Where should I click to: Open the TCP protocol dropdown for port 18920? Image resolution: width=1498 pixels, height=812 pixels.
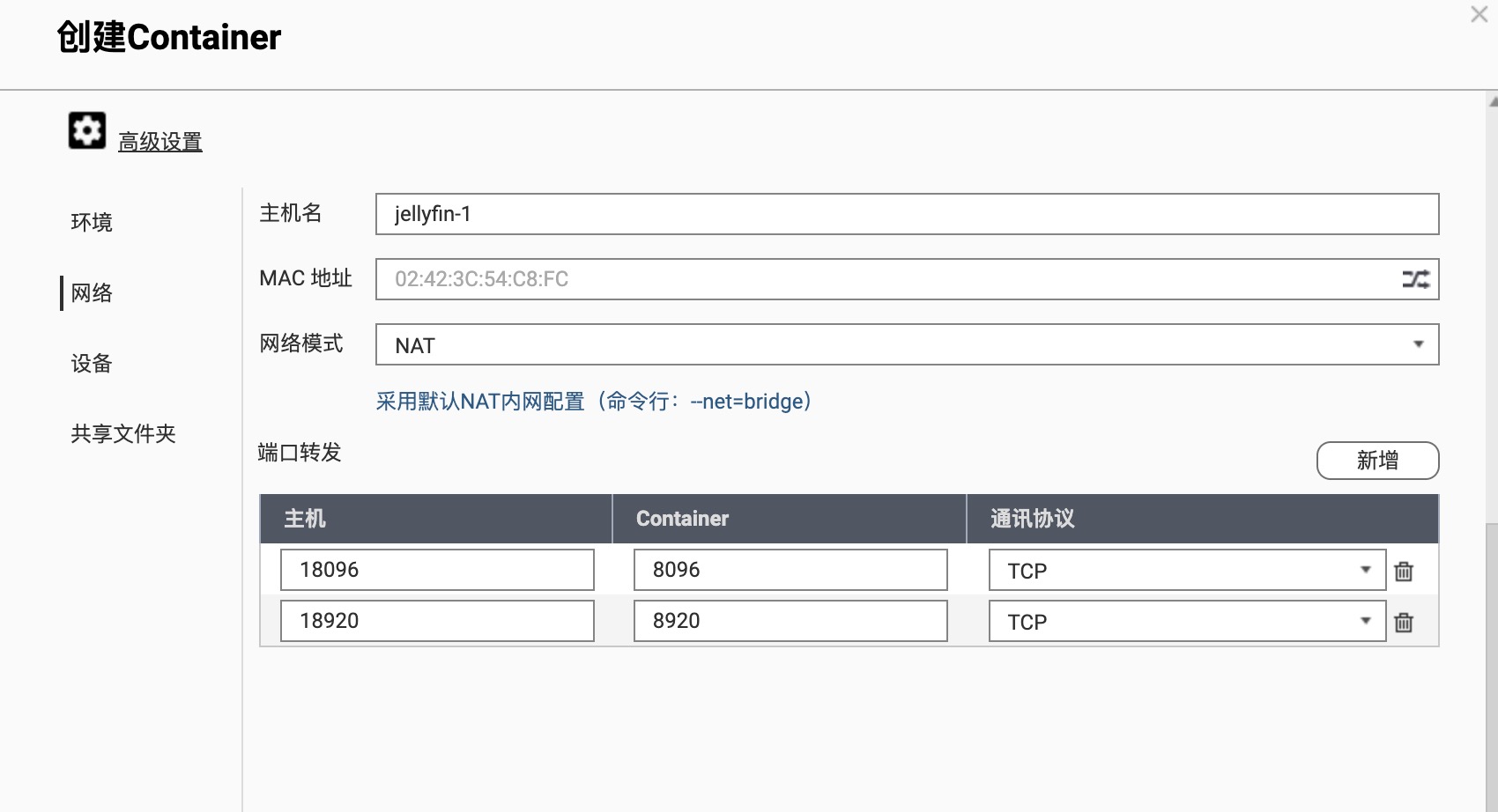pos(1186,622)
